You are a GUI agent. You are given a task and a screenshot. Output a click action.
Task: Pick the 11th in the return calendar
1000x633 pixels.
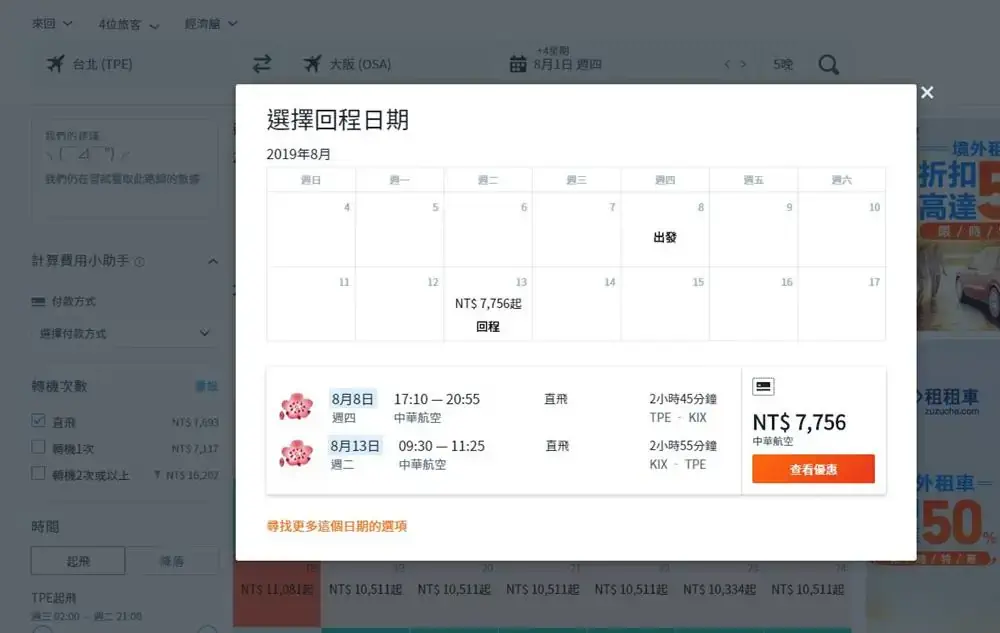311,304
